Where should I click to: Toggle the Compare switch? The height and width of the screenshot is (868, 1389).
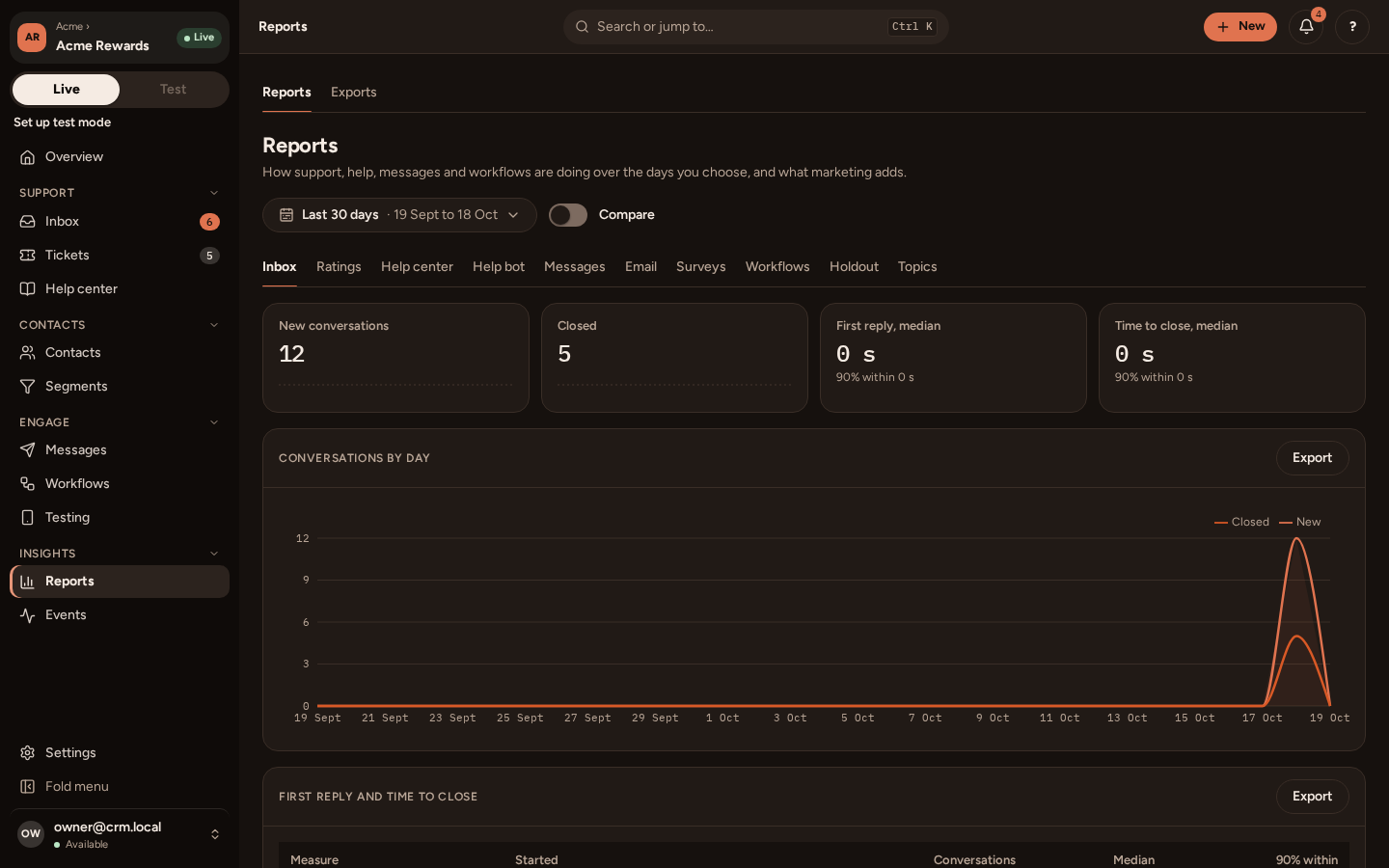click(568, 215)
